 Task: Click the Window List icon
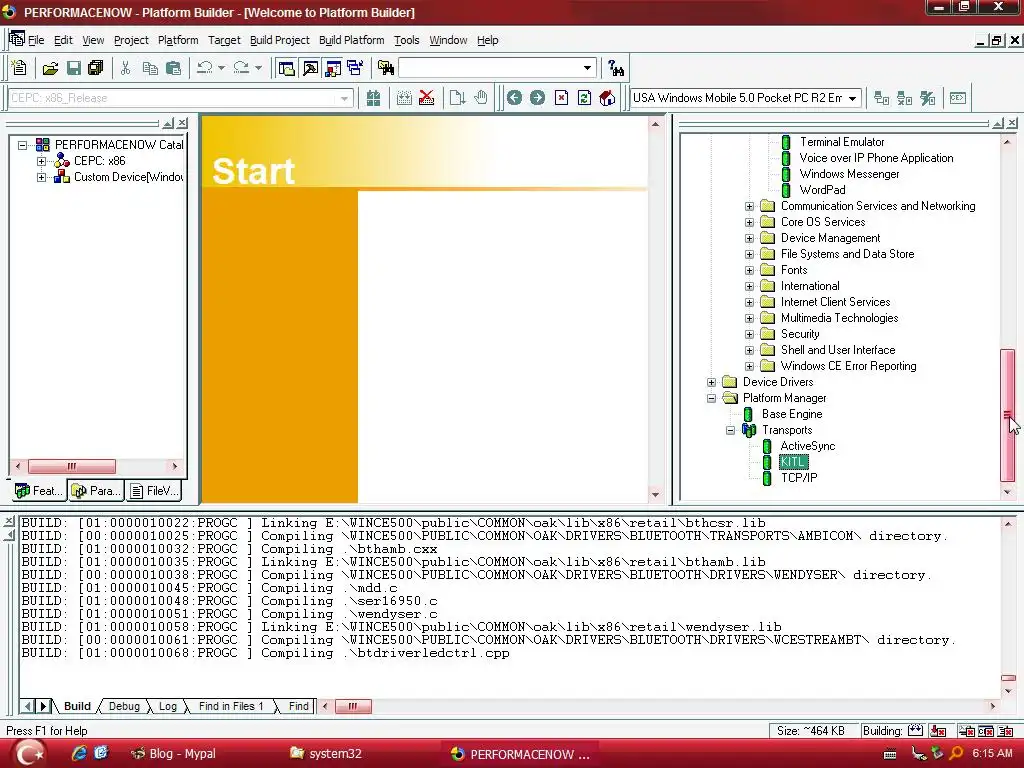355,68
